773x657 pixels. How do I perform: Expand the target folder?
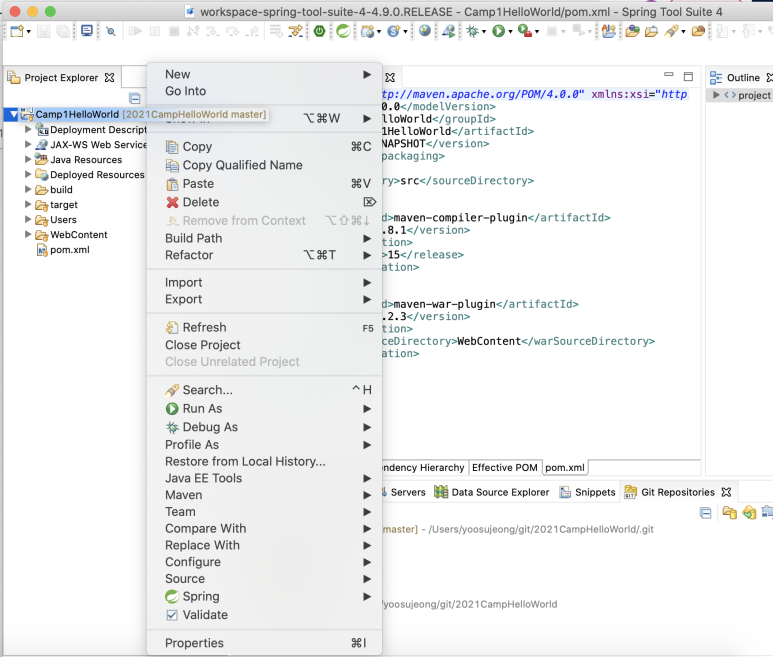(x=28, y=204)
